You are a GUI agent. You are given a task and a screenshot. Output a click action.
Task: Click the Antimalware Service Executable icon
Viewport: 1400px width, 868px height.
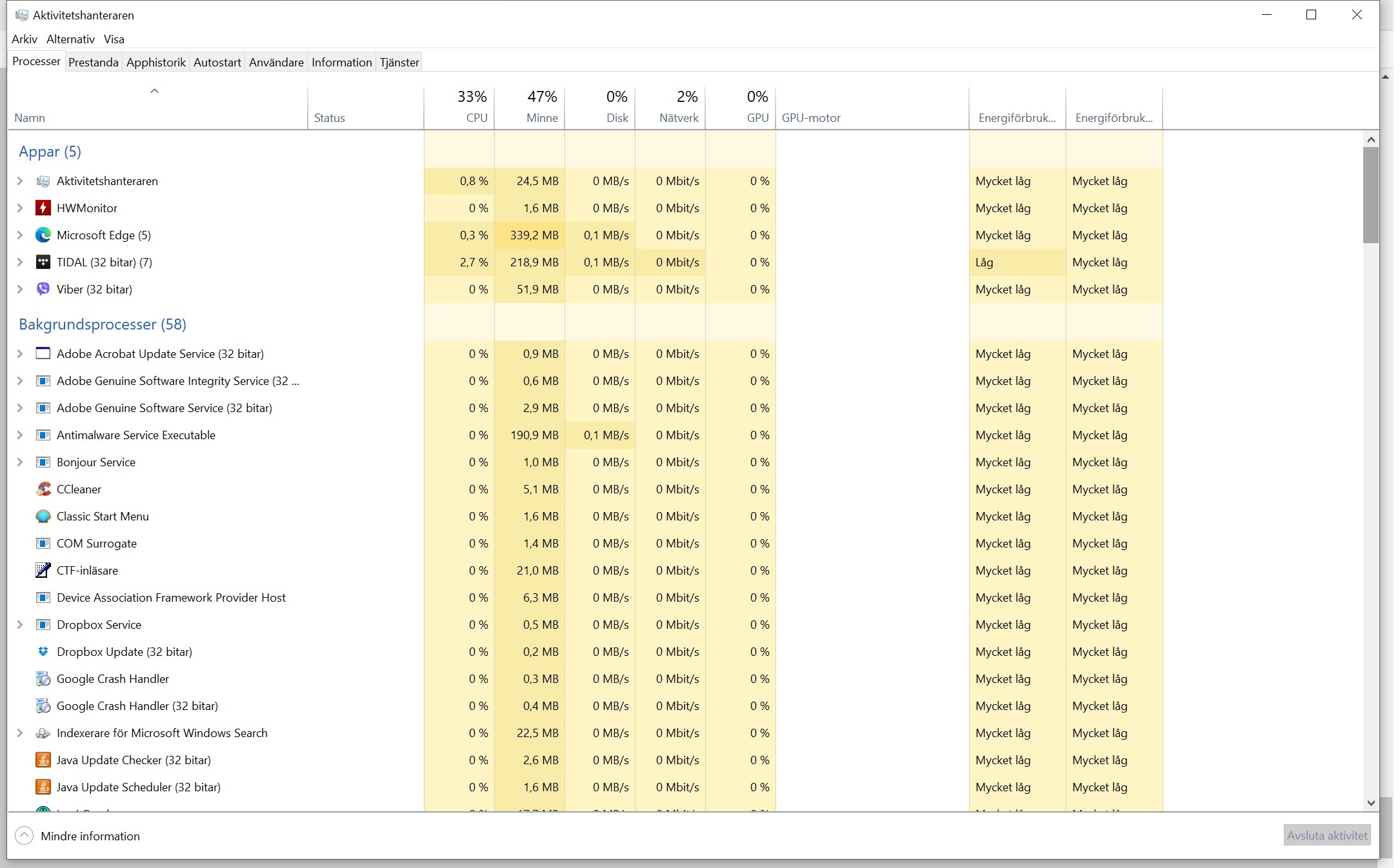tap(43, 435)
